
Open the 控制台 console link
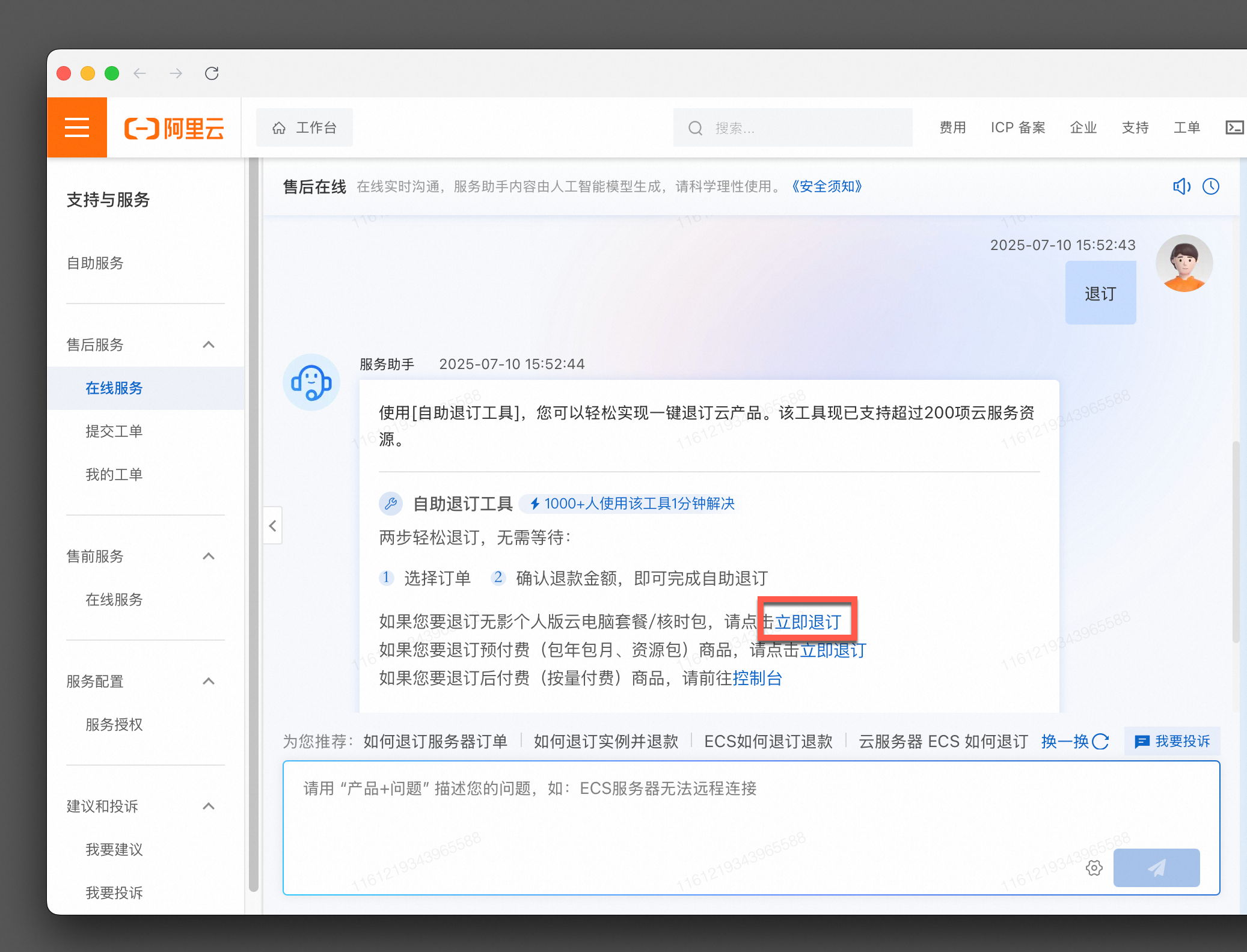(x=757, y=679)
